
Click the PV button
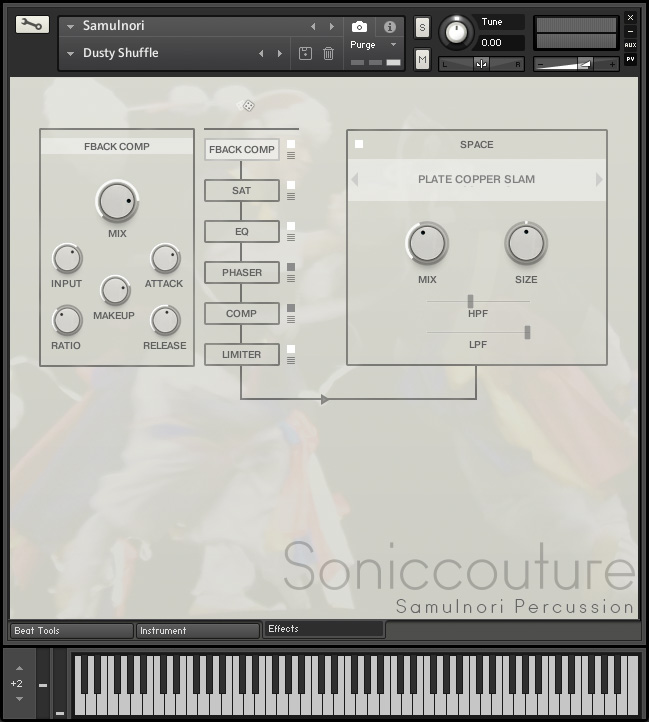[x=631, y=59]
